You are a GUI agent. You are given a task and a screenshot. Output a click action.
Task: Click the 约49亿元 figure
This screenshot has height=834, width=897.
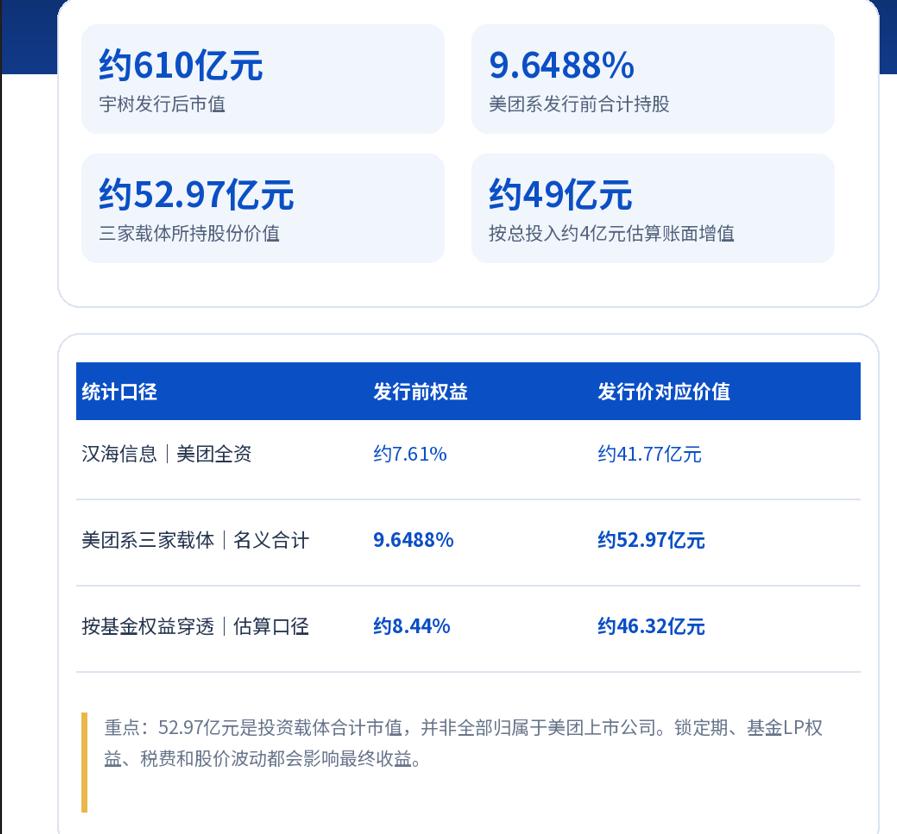tap(560, 194)
